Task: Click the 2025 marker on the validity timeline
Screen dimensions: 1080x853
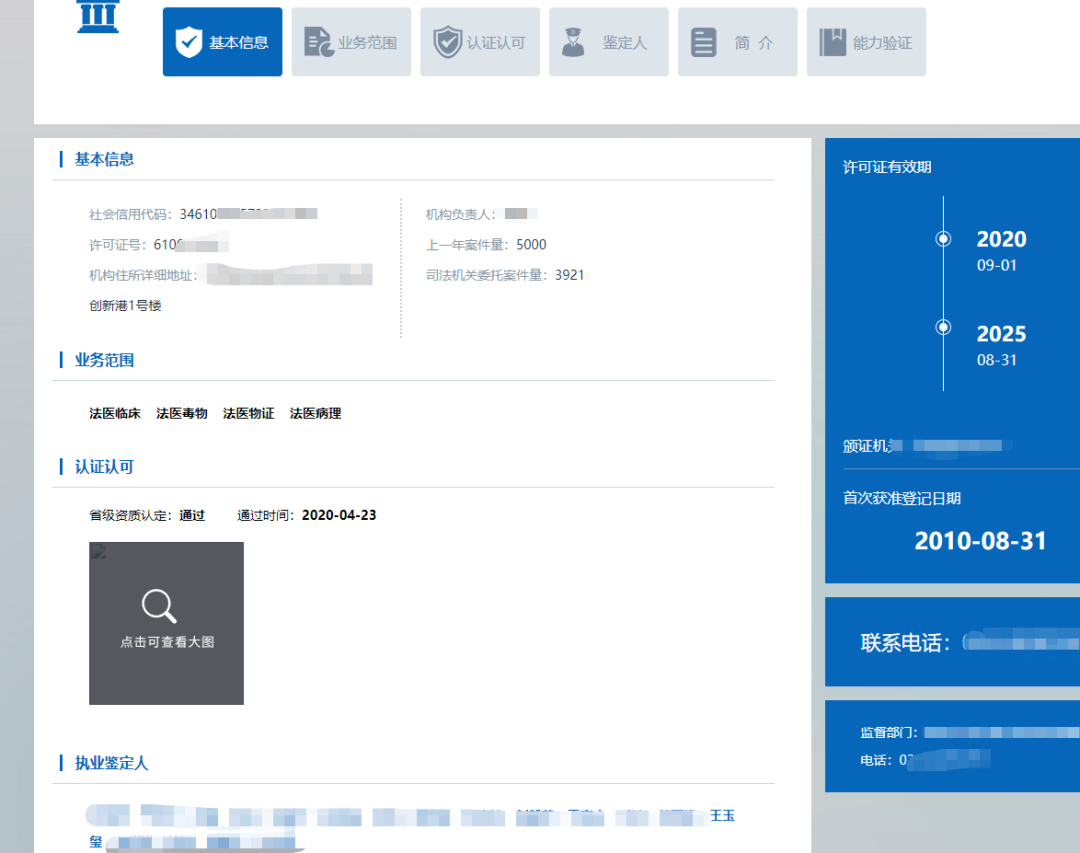Action: pos(943,326)
